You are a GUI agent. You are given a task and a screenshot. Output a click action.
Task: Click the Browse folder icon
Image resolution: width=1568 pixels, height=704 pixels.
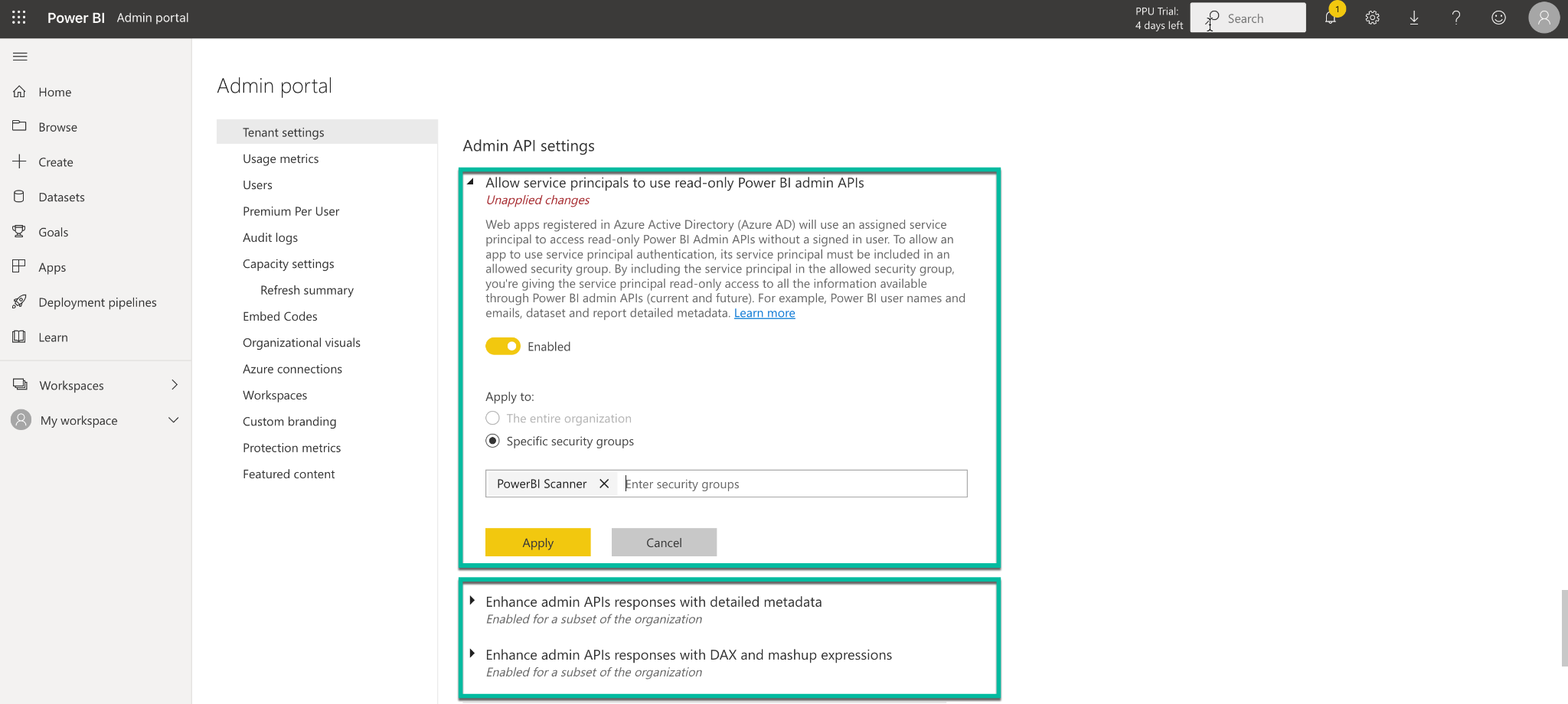[20, 126]
